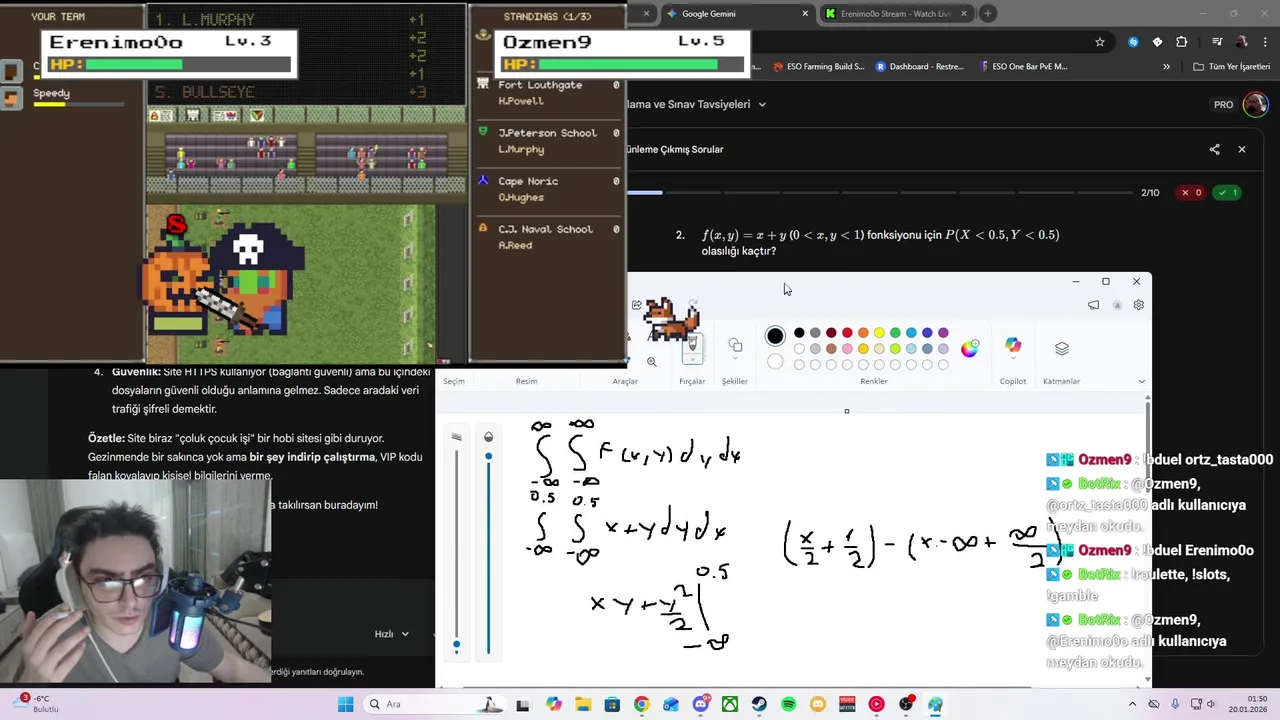The image size is (1280, 720).
Task: Open the Hızlı model selector dropdown
Action: click(x=392, y=634)
